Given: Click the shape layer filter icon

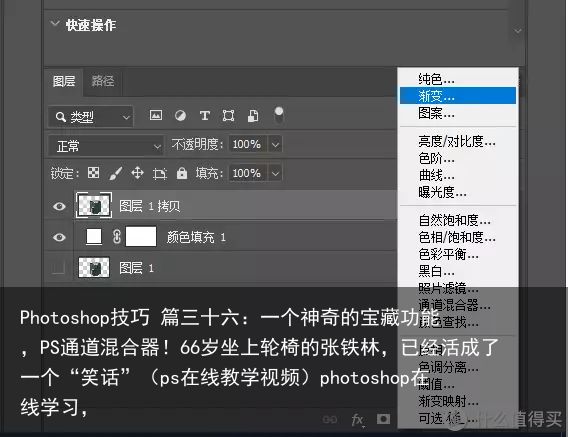Looking at the screenshot, I should (228, 116).
